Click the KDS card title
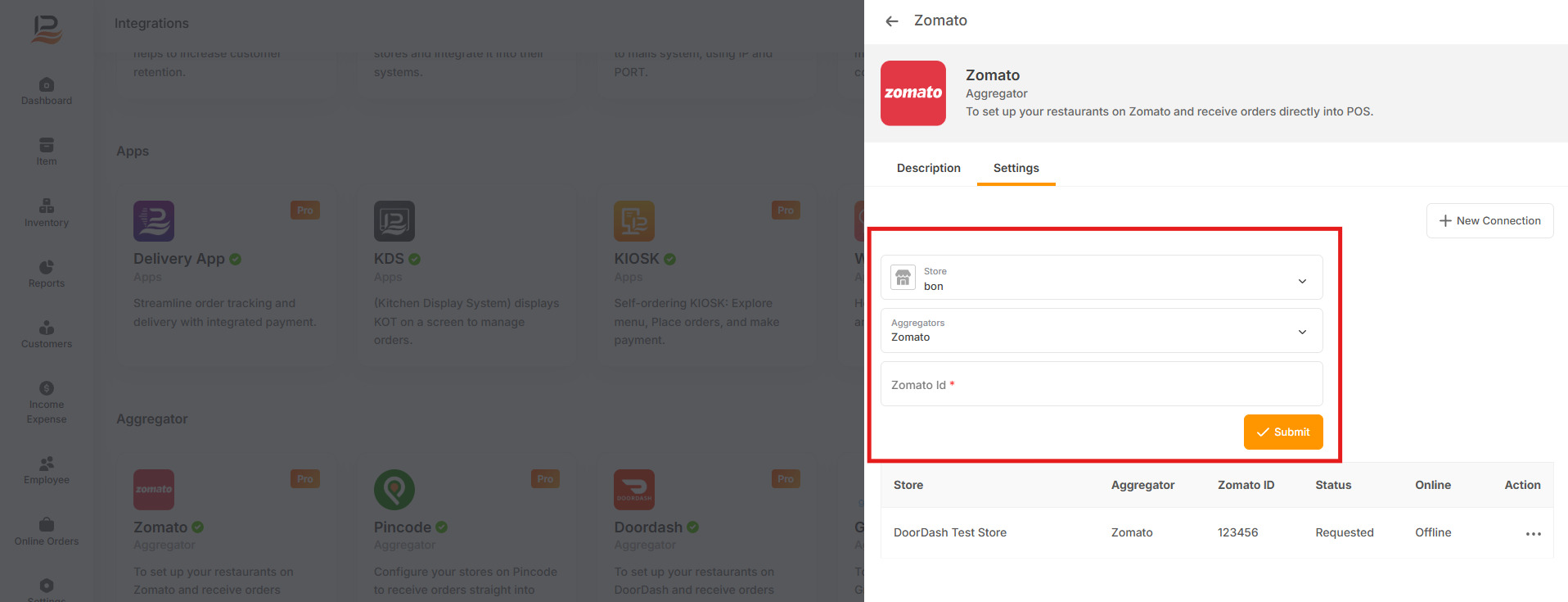 coord(389,259)
